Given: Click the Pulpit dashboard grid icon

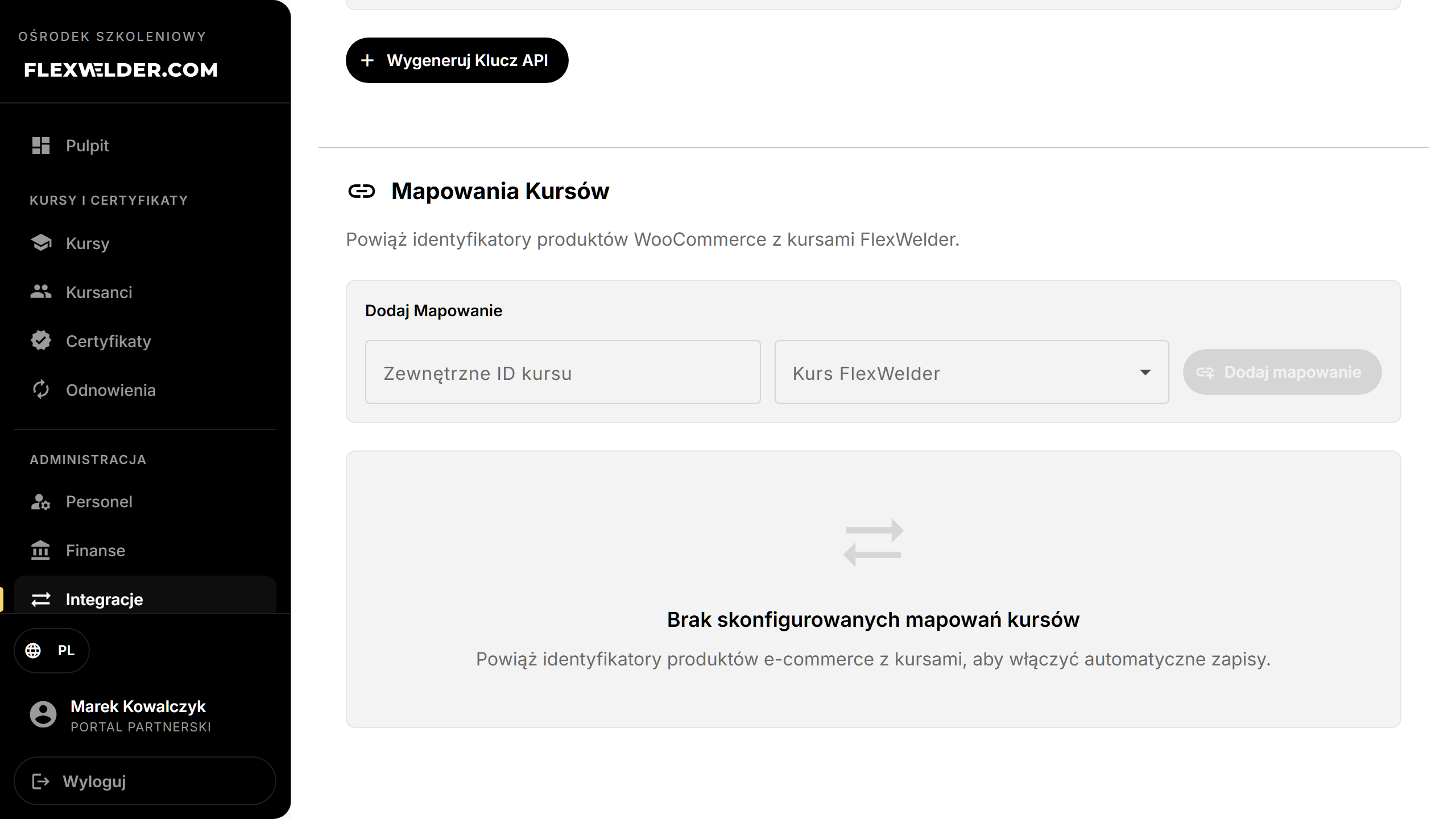Looking at the screenshot, I should pyautogui.click(x=41, y=146).
